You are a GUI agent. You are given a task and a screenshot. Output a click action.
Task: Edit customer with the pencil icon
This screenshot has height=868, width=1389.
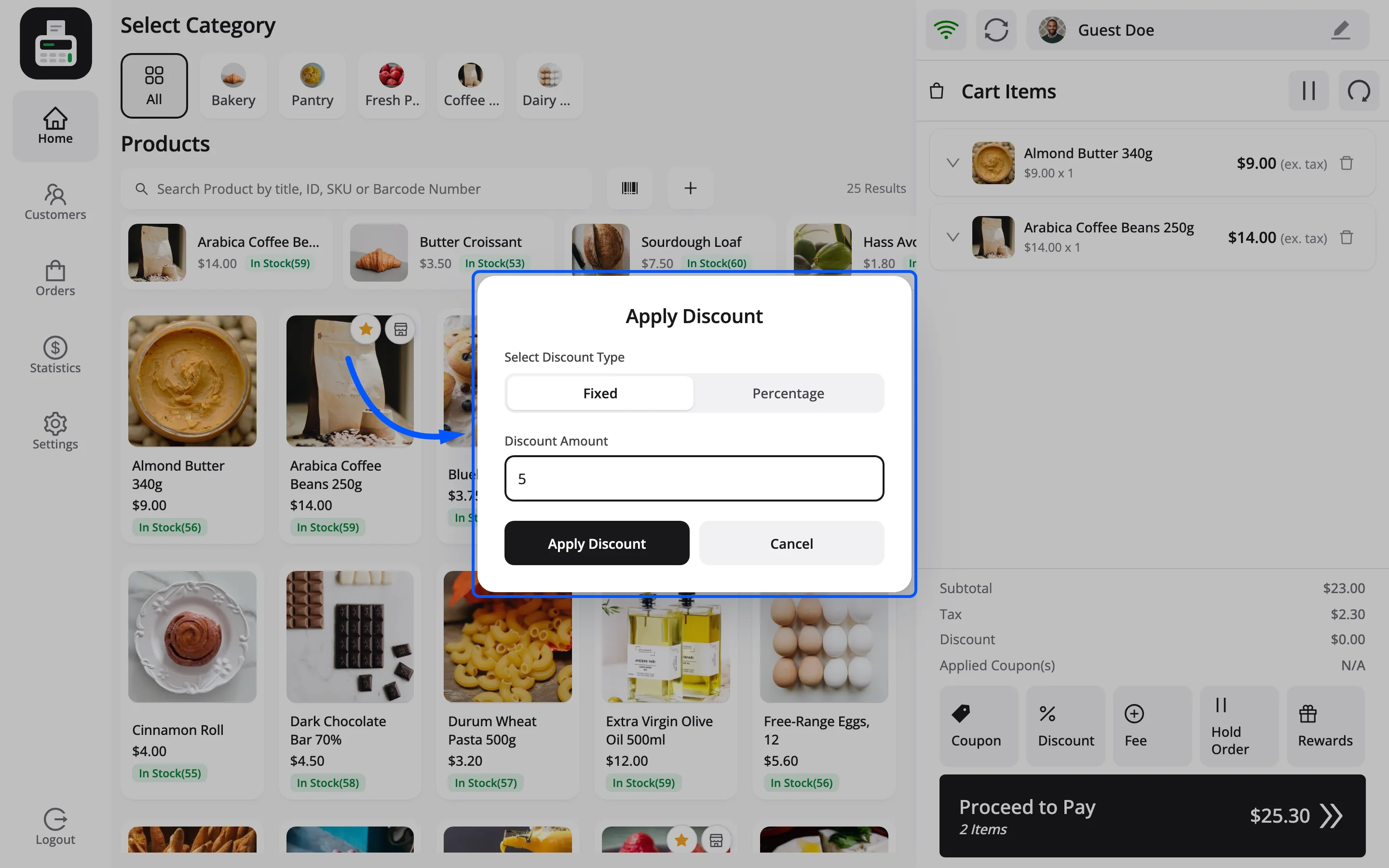click(1341, 30)
